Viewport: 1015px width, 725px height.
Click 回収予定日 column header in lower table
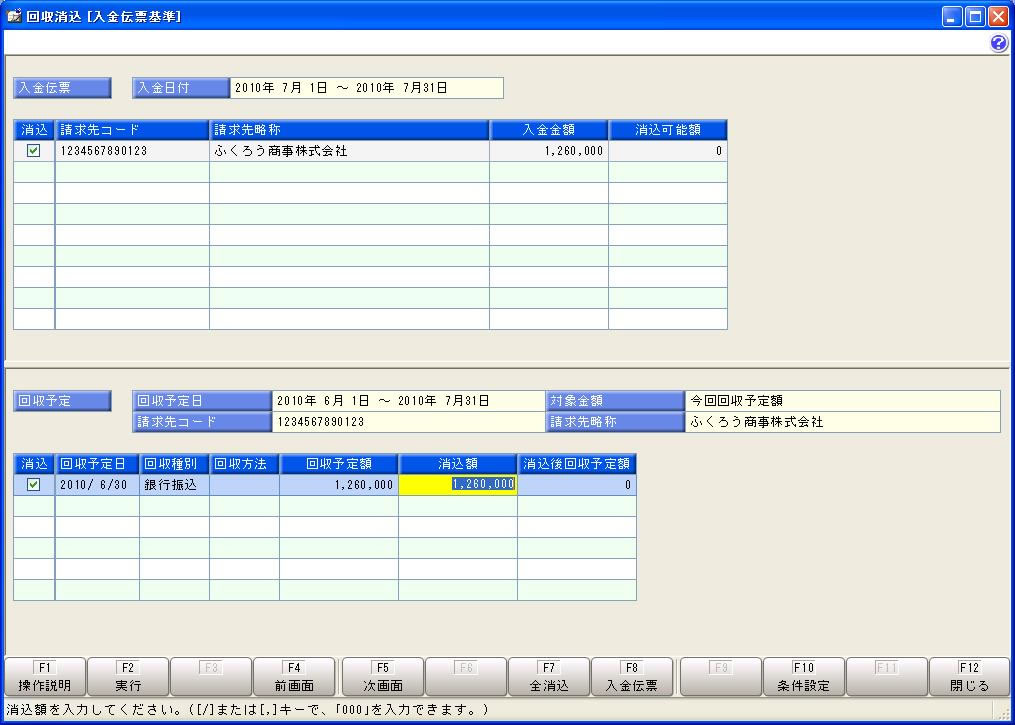97,464
